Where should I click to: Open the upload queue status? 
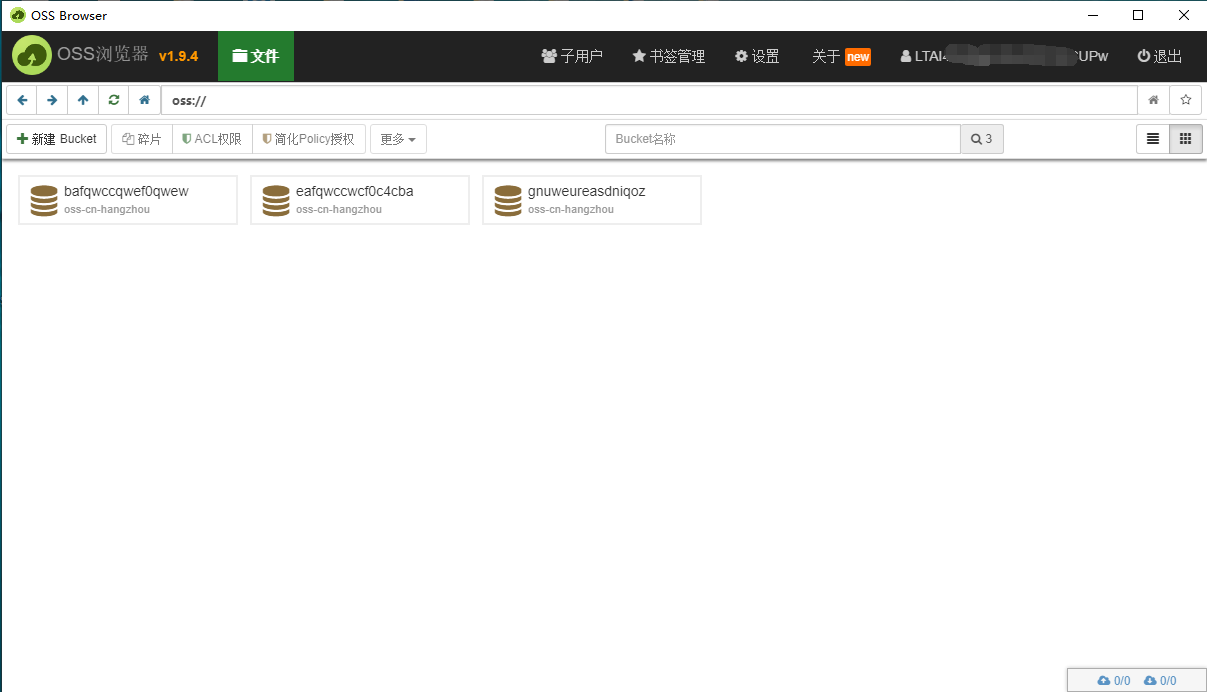point(1114,681)
